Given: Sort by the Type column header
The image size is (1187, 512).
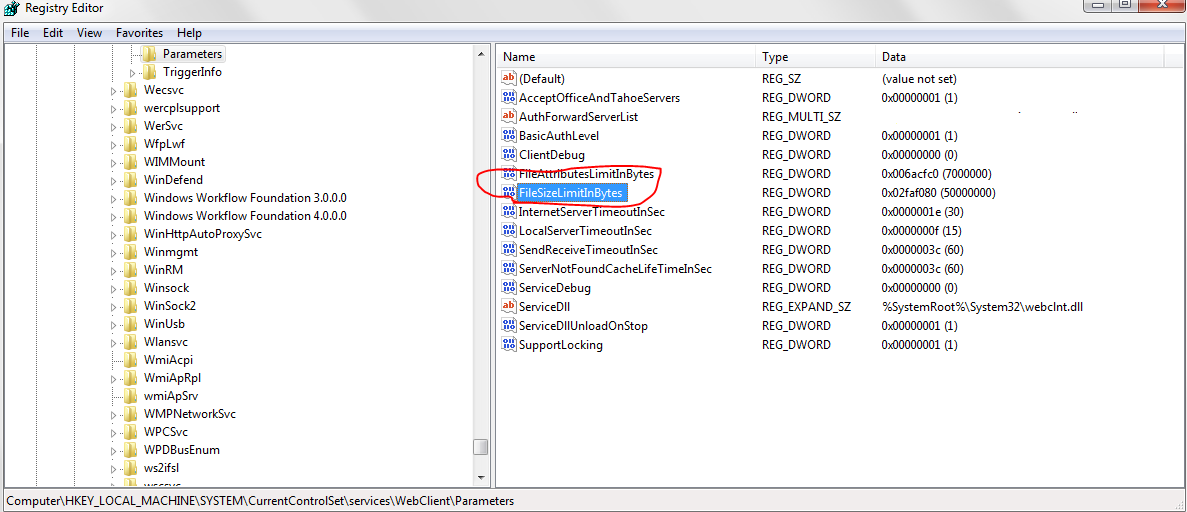Looking at the screenshot, I should point(815,57).
